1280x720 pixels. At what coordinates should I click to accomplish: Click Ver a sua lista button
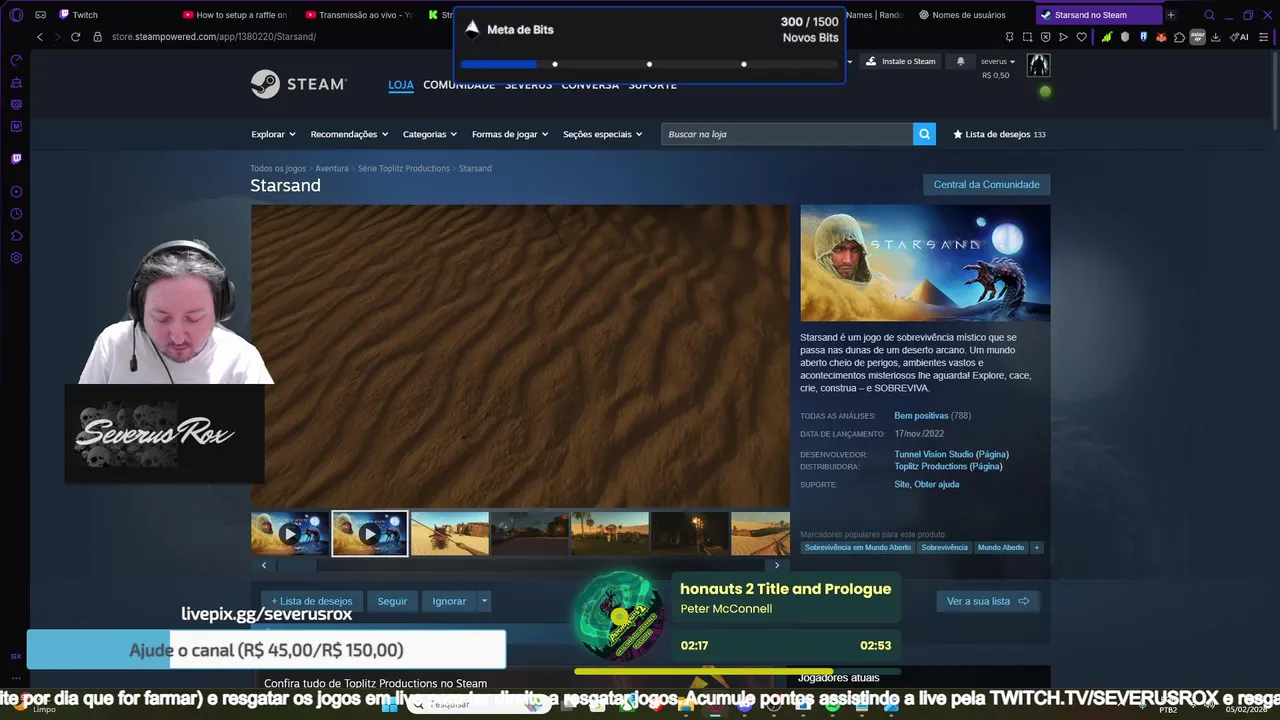click(x=988, y=601)
